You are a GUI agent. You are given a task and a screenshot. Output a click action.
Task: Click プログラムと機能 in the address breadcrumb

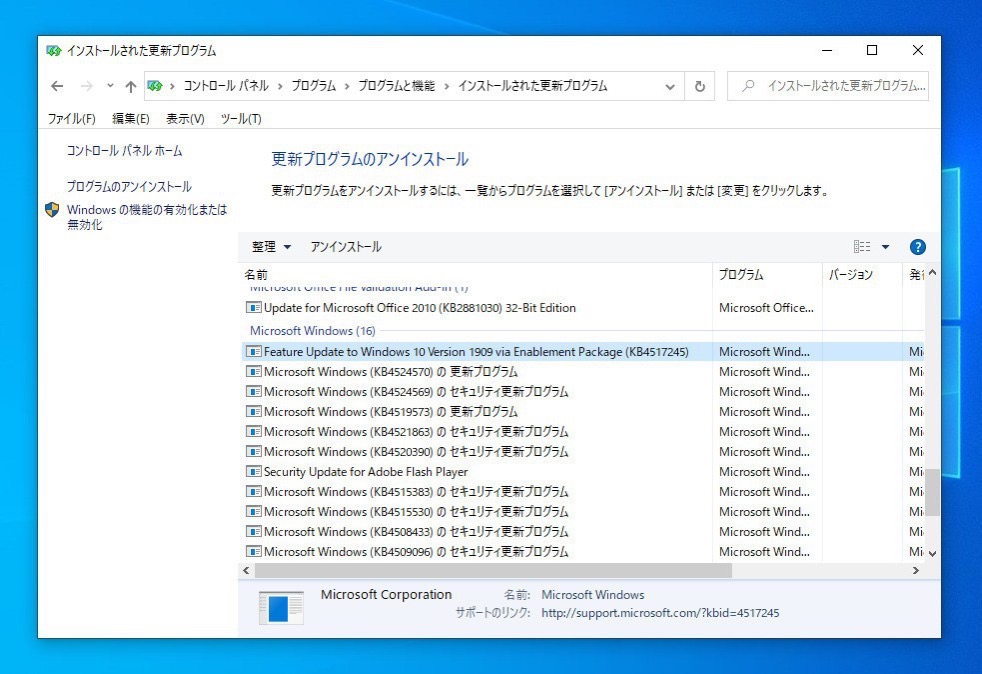pyautogui.click(x=396, y=86)
